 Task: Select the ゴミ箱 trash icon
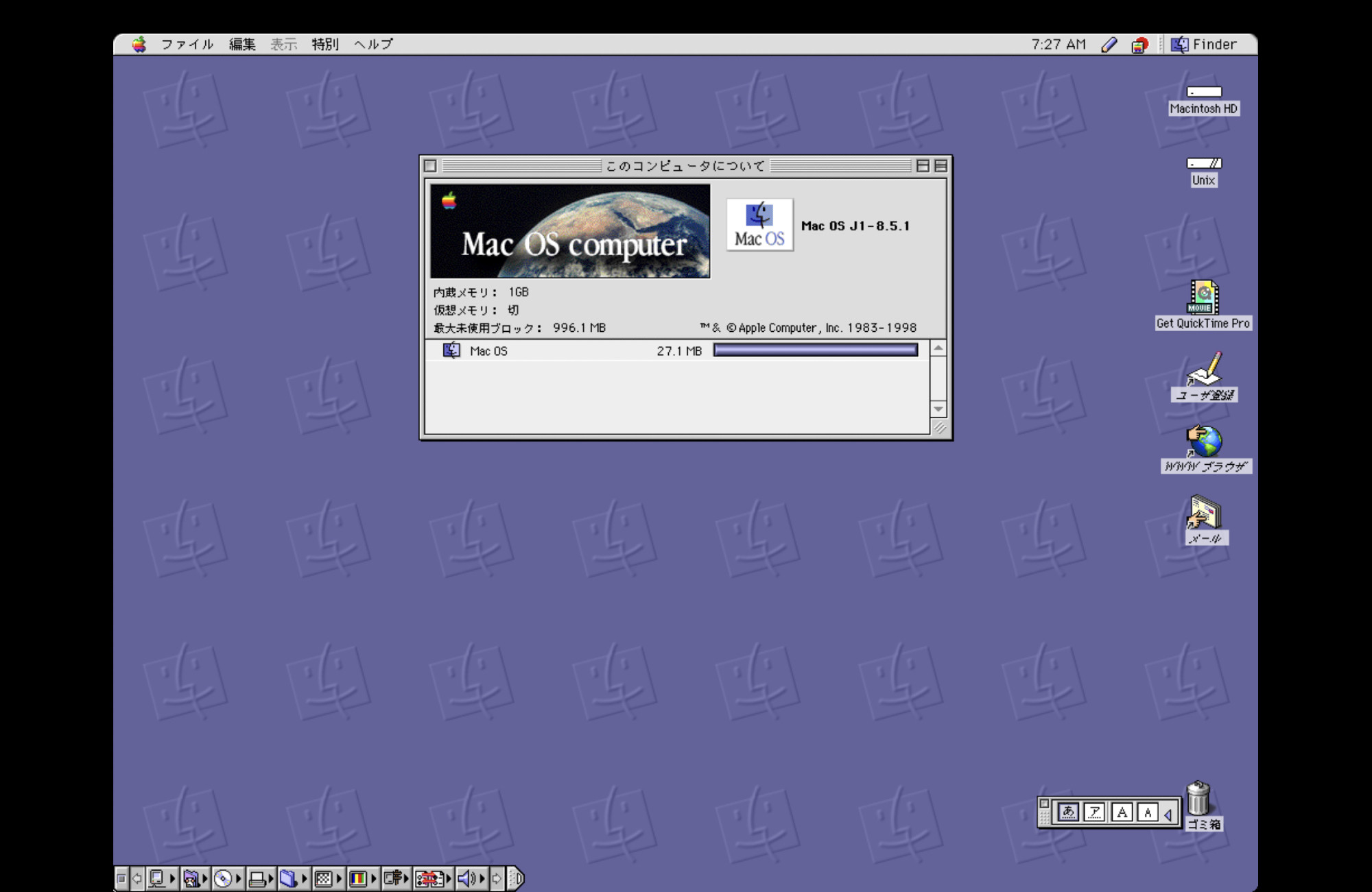point(1199,797)
